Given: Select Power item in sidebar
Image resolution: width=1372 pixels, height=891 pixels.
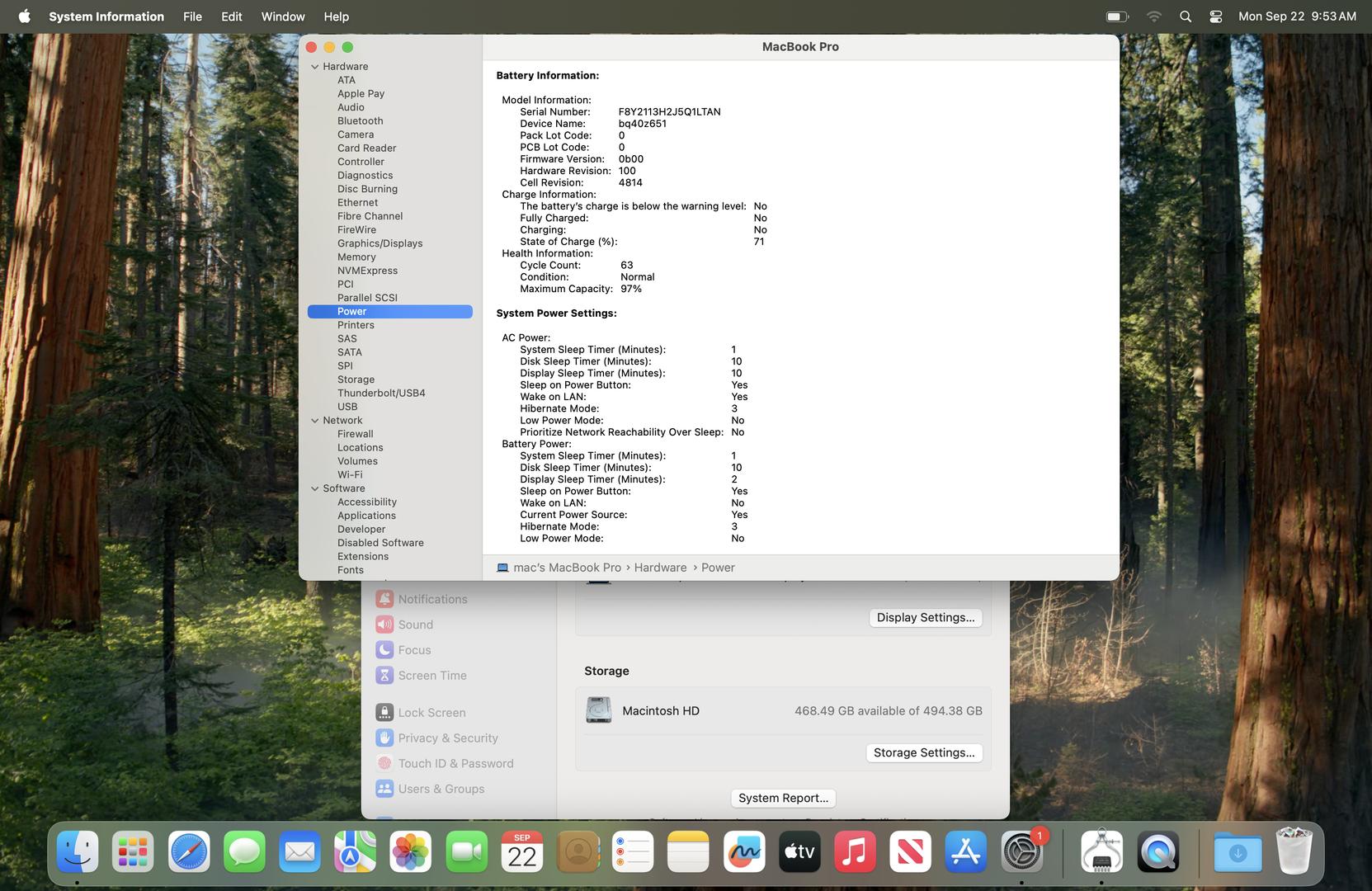Looking at the screenshot, I should (389, 312).
